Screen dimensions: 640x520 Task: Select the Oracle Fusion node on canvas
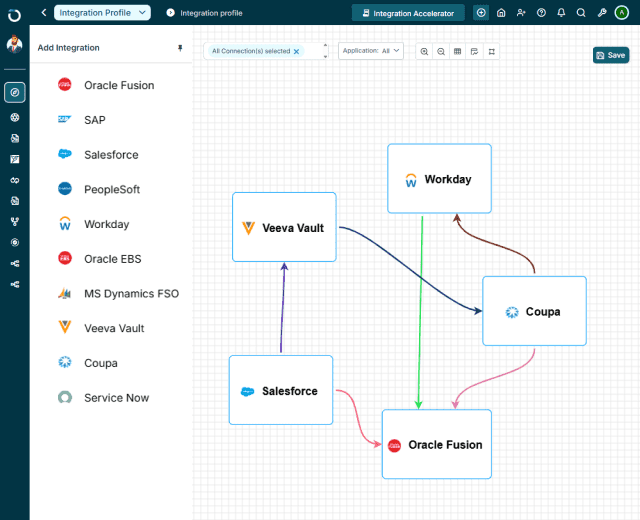(437, 444)
